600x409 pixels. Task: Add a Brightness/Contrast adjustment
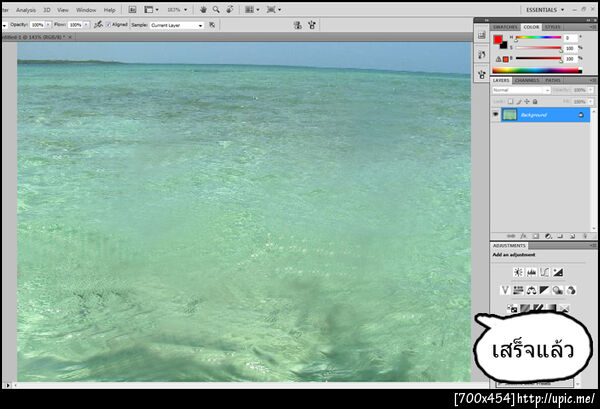click(518, 272)
